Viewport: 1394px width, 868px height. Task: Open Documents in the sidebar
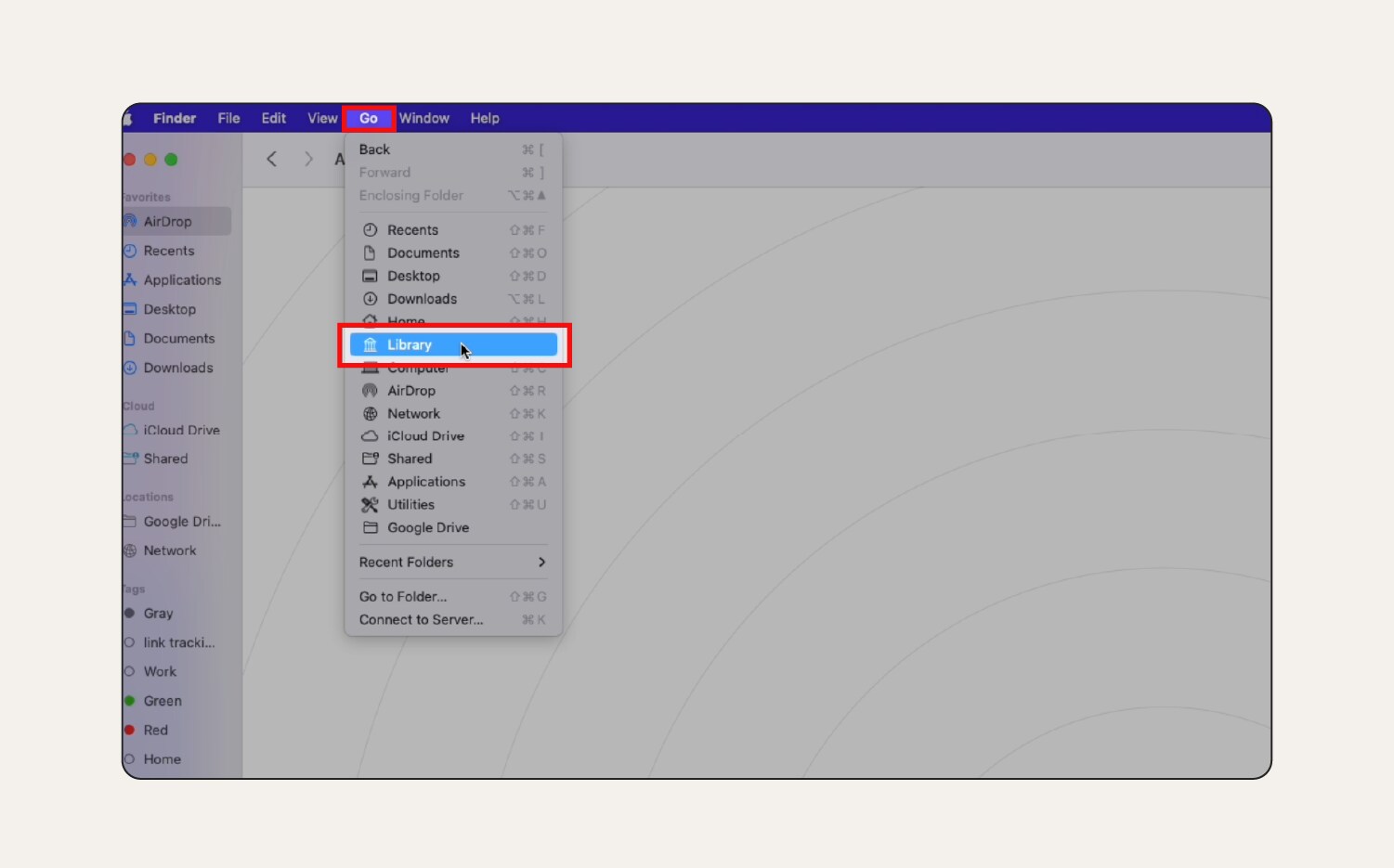tap(176, 339)
